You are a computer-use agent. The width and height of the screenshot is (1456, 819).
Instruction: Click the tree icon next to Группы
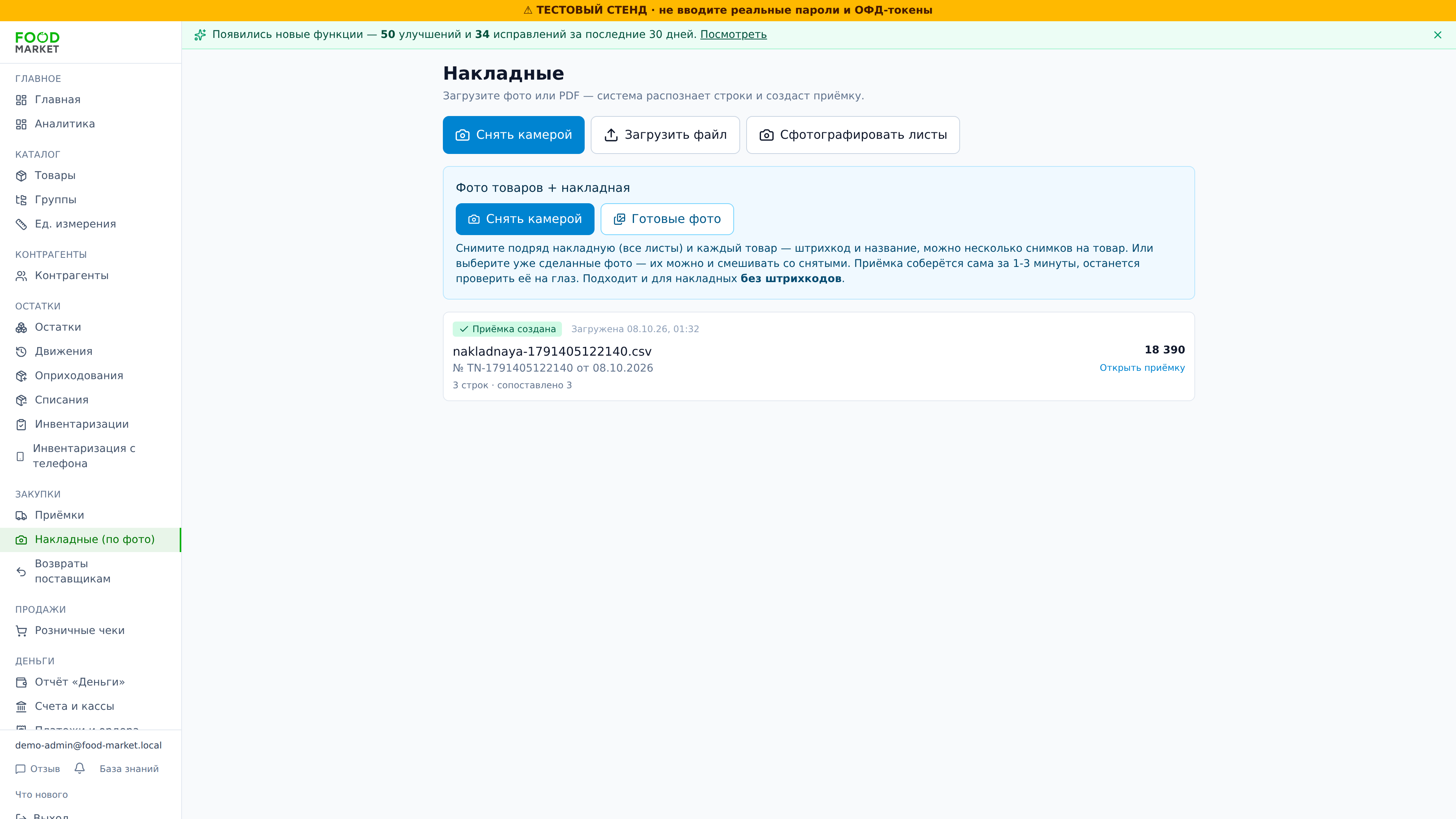(x=22, y=200)
